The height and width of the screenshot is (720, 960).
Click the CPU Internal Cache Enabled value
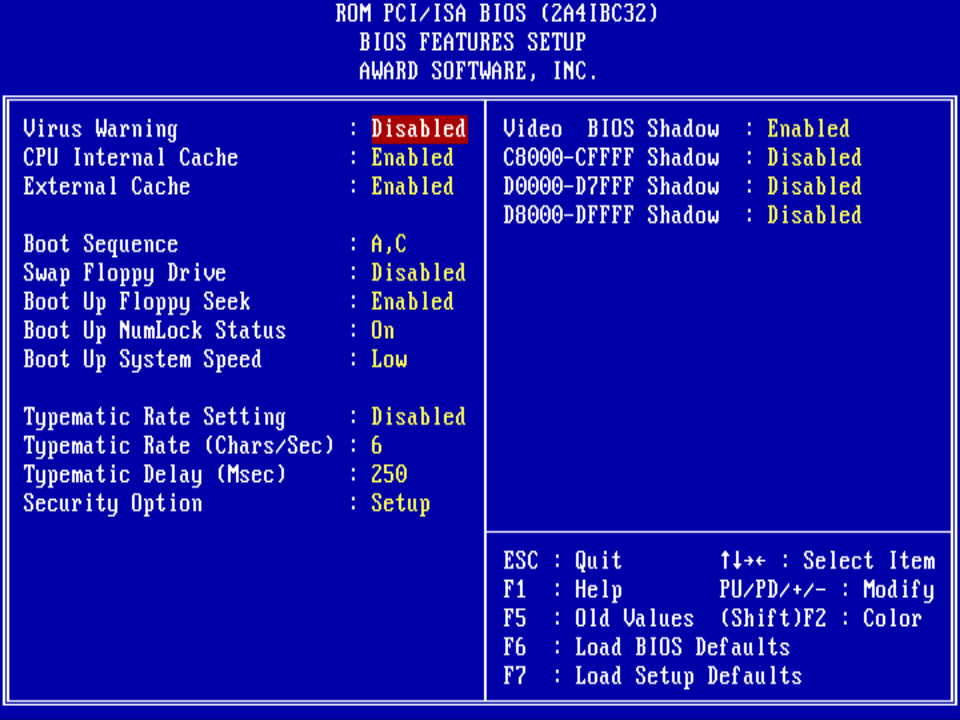tap(413, 158)
